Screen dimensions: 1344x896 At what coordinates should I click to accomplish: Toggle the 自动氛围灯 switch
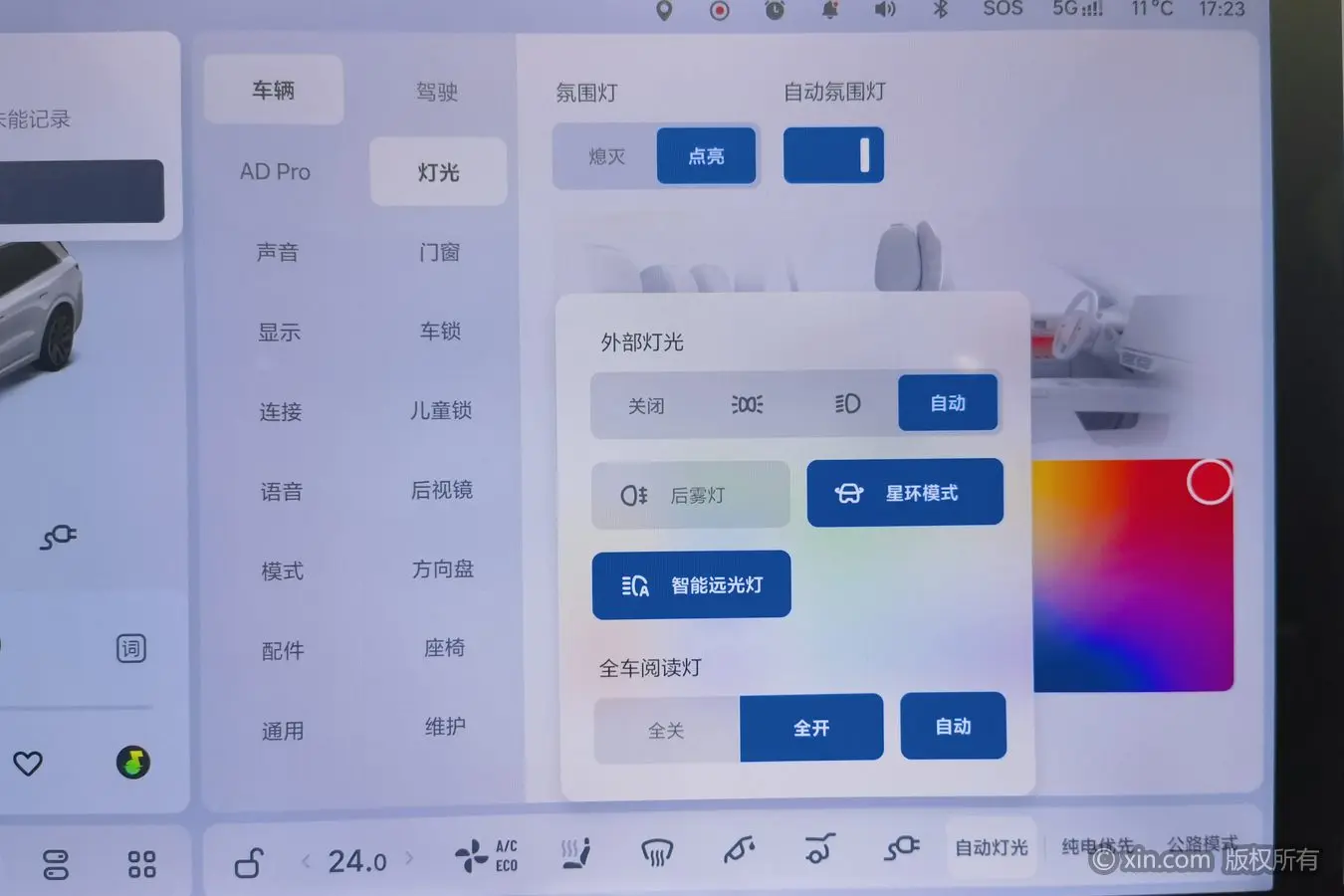[833, 155]
